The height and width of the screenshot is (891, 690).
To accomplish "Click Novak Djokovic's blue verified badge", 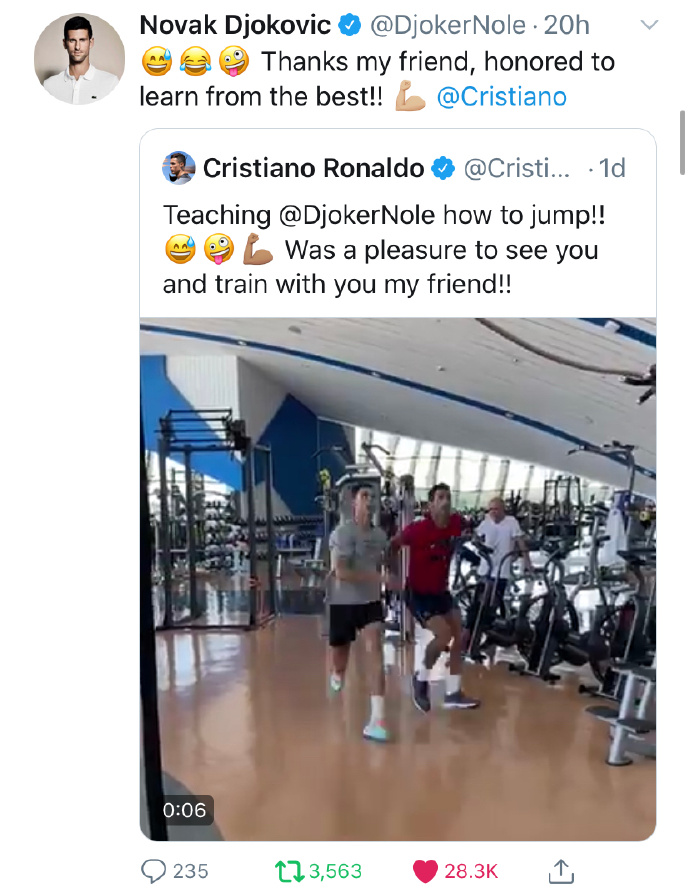I will click(x=350, y=25).
